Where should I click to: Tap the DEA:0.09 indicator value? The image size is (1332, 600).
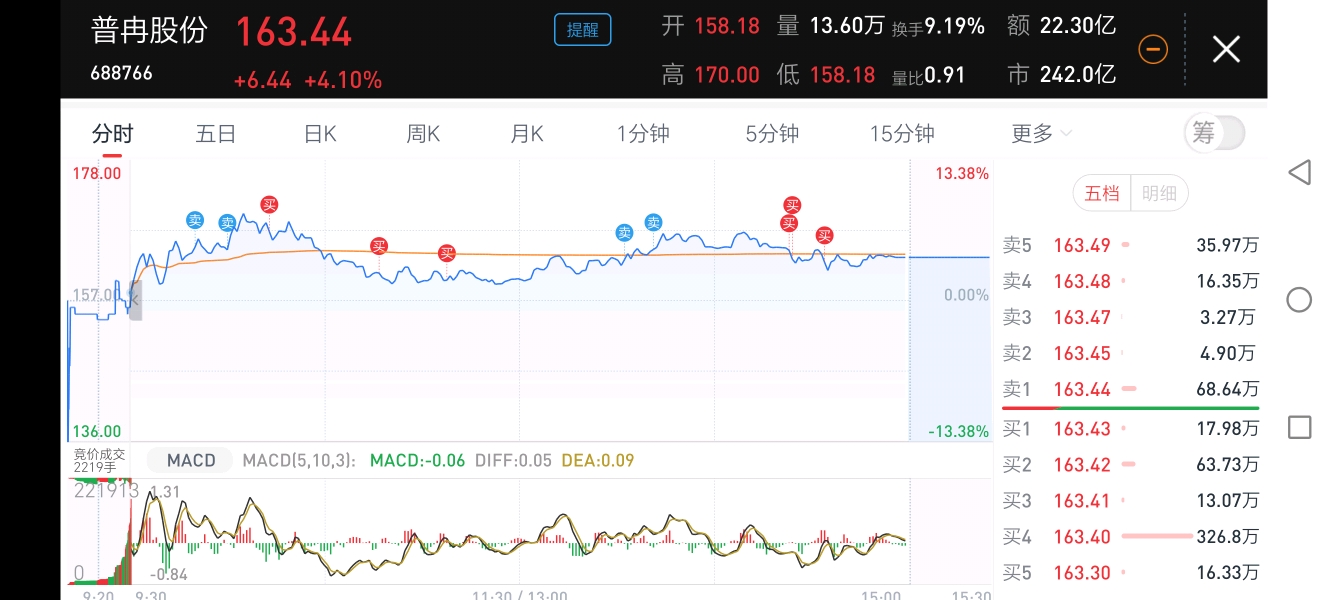click(598, 460)
